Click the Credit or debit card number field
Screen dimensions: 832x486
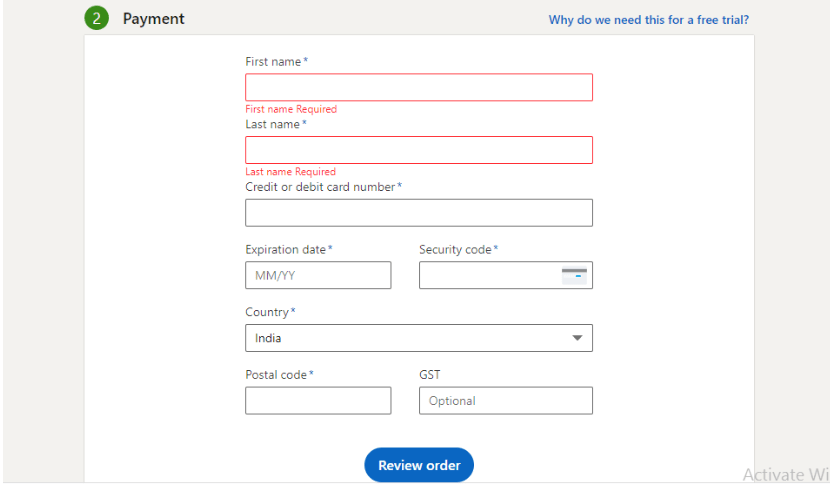419,213
